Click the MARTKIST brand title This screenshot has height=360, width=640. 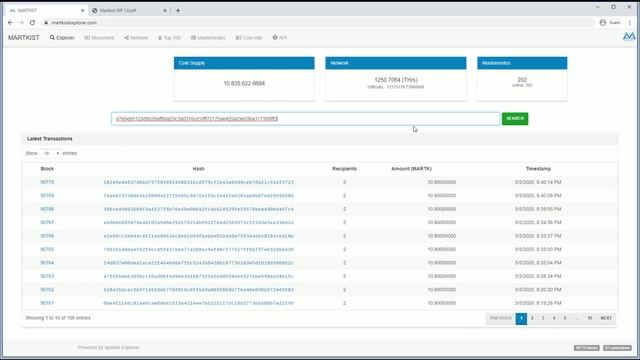(x=24, y=38)
